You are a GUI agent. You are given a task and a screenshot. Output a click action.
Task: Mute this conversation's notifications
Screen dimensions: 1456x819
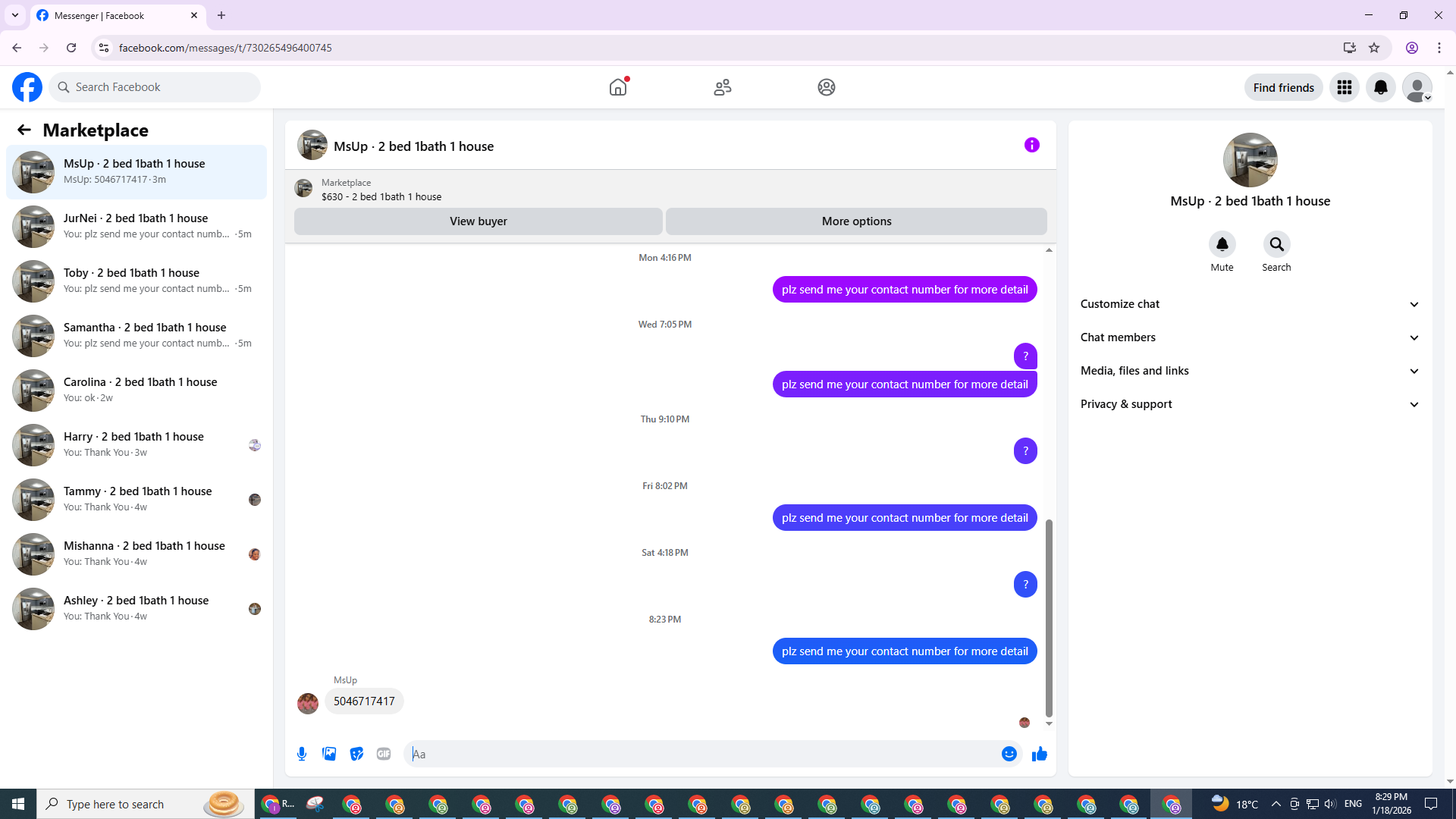coord(1222,244)
